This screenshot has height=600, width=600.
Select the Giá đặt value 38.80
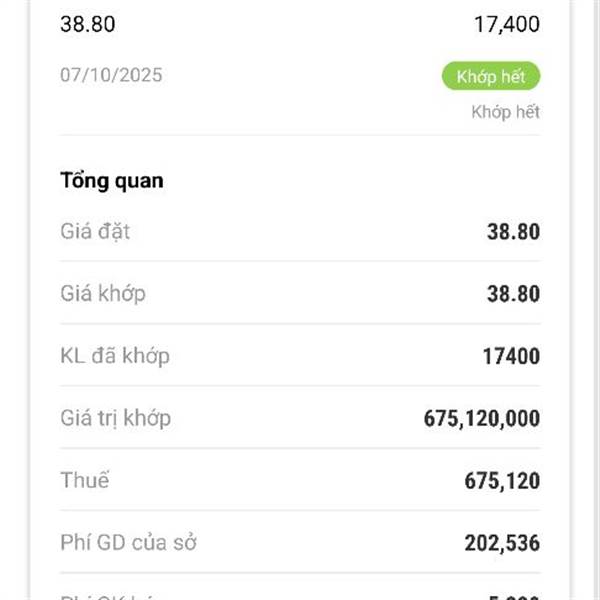513,232
